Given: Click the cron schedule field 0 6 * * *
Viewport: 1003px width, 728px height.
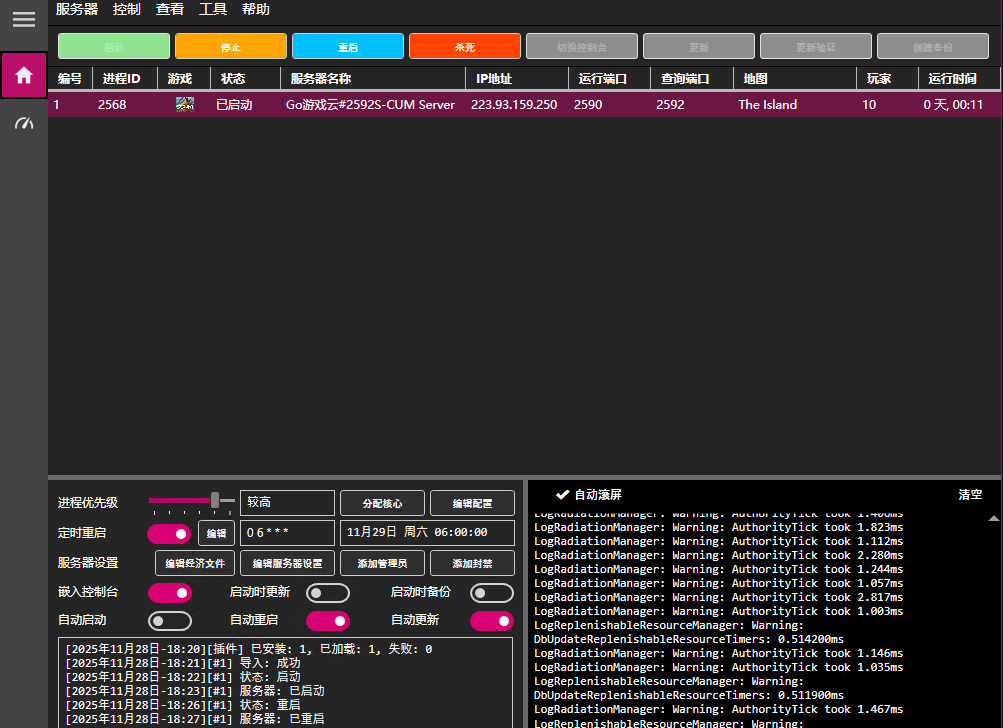Looking at the screenshot, I should point(287,533).
